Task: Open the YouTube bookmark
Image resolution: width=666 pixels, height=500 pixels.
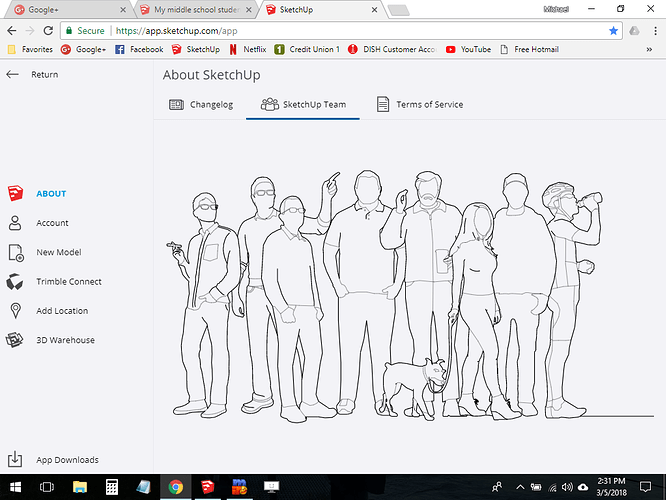Action: [468, 49]
